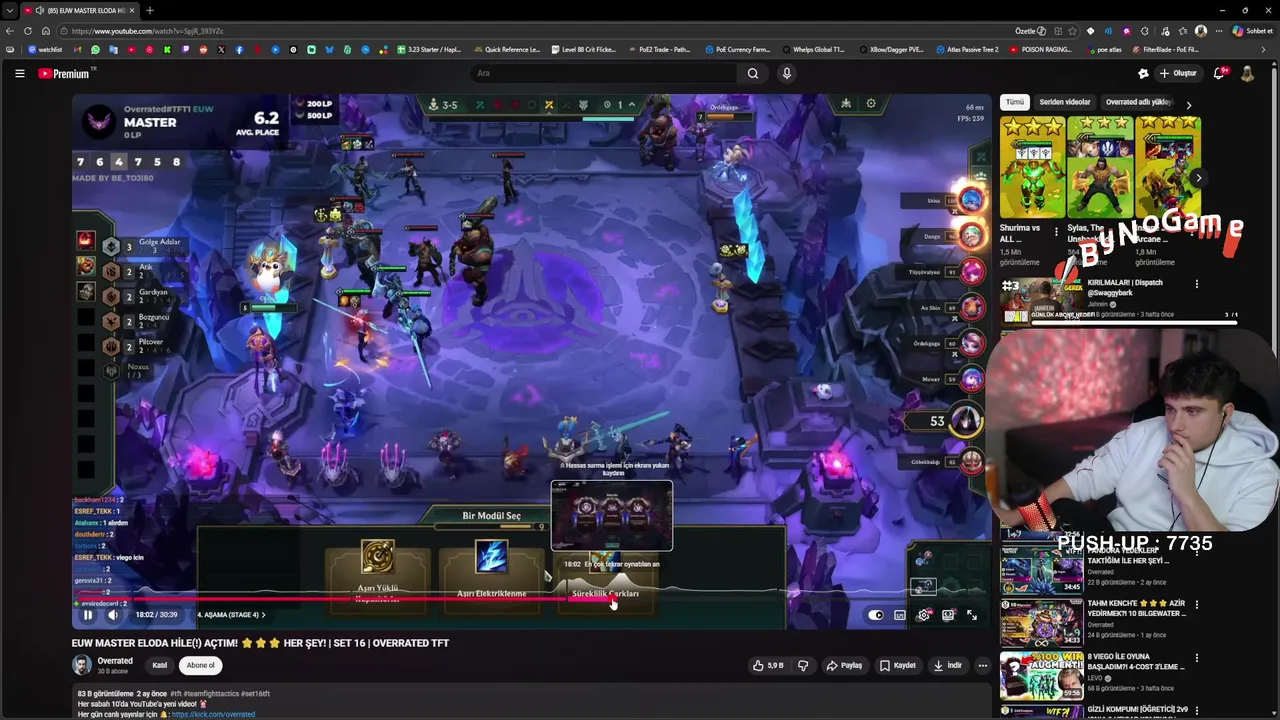
Task: Open a new browser tab
Action: coord(149,10)
